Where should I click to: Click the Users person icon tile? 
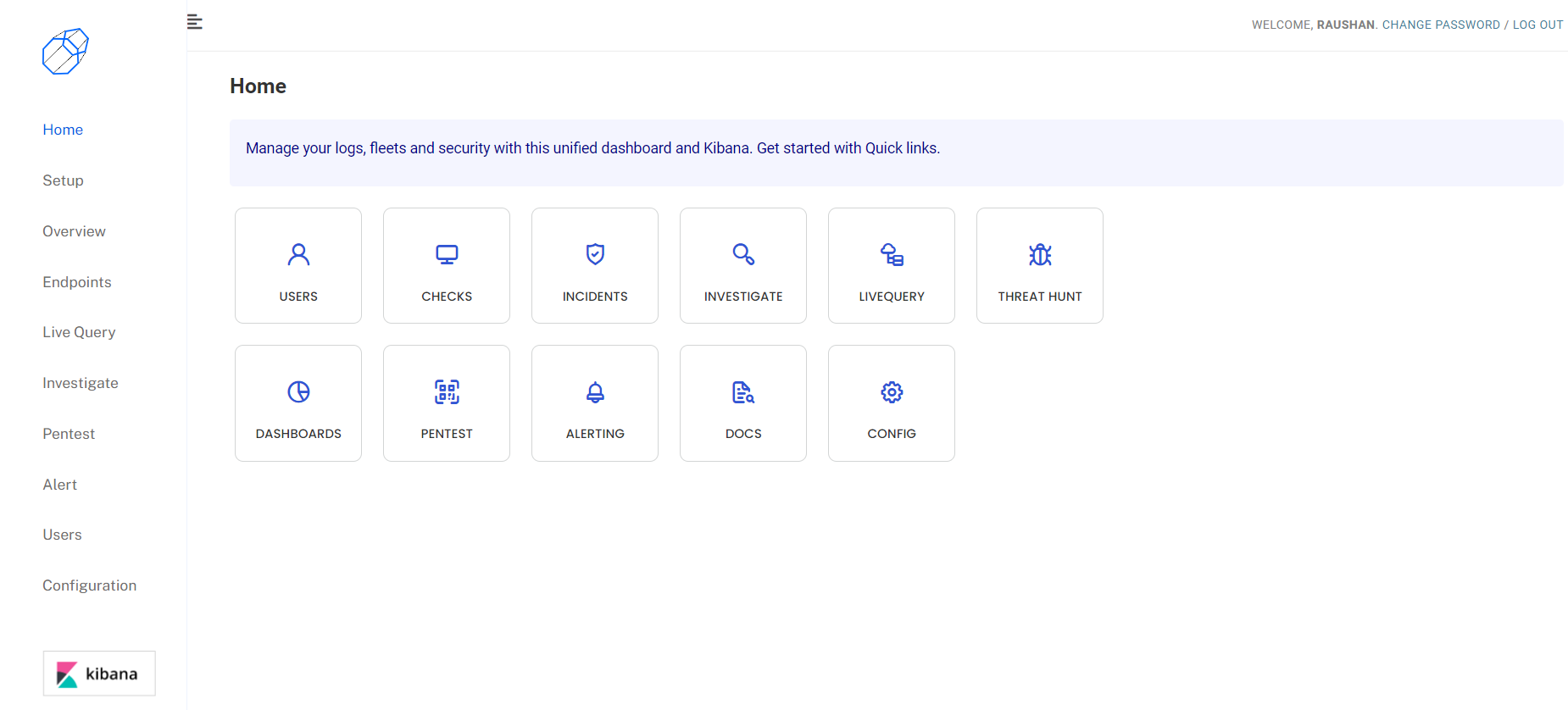298,255
